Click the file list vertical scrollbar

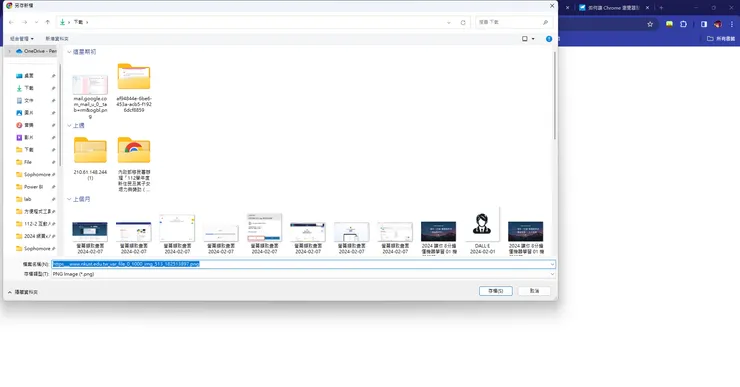coord(555,96)
